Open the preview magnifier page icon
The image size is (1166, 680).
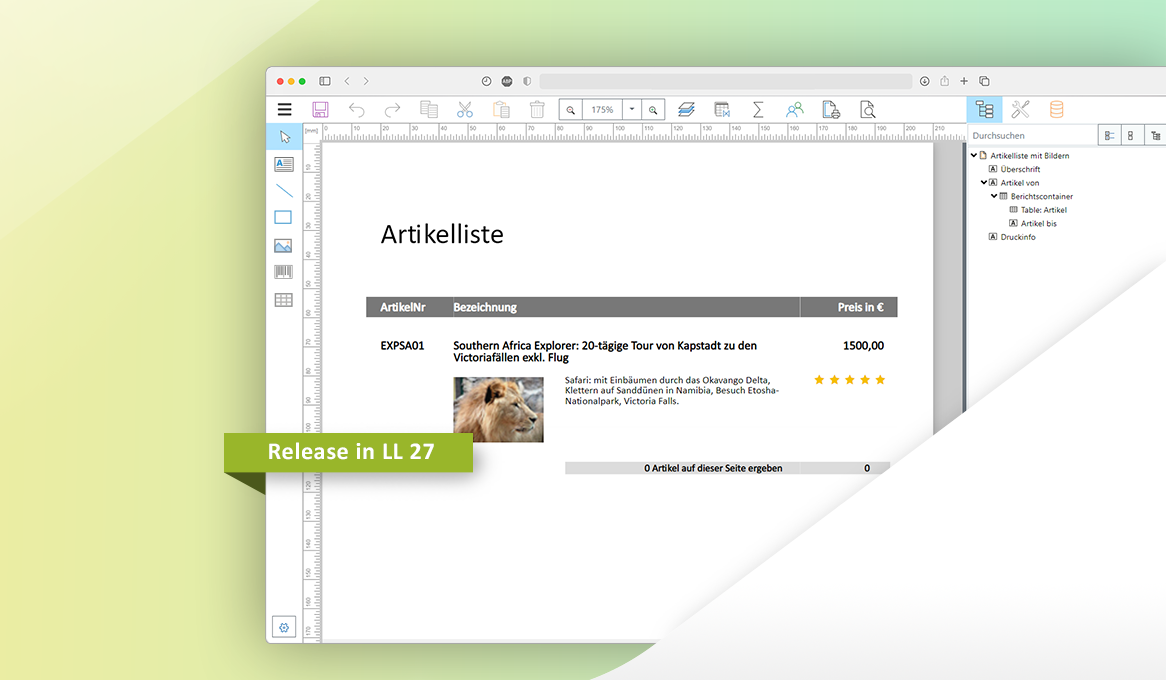pos(867,110)
